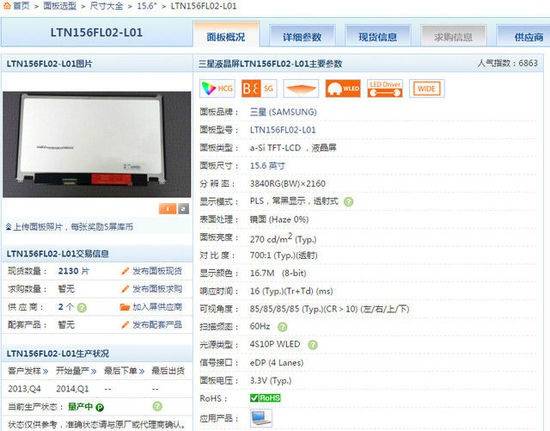This screenshot has height=431, width=550.
Task: Click pencil icon for 发布面板求购
Action: (x=125, y=289)
